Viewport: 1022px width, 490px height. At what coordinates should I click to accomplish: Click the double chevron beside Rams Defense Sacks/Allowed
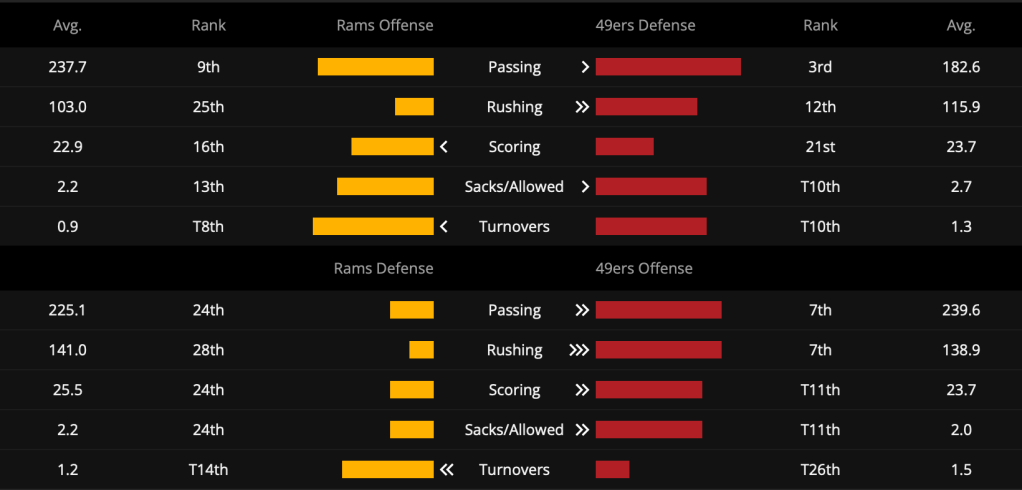(x=582, y=430)
